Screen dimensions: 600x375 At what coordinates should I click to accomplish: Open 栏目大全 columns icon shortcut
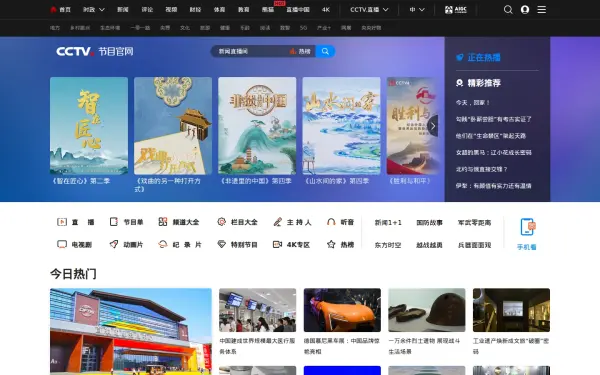[x=221, y=222]
